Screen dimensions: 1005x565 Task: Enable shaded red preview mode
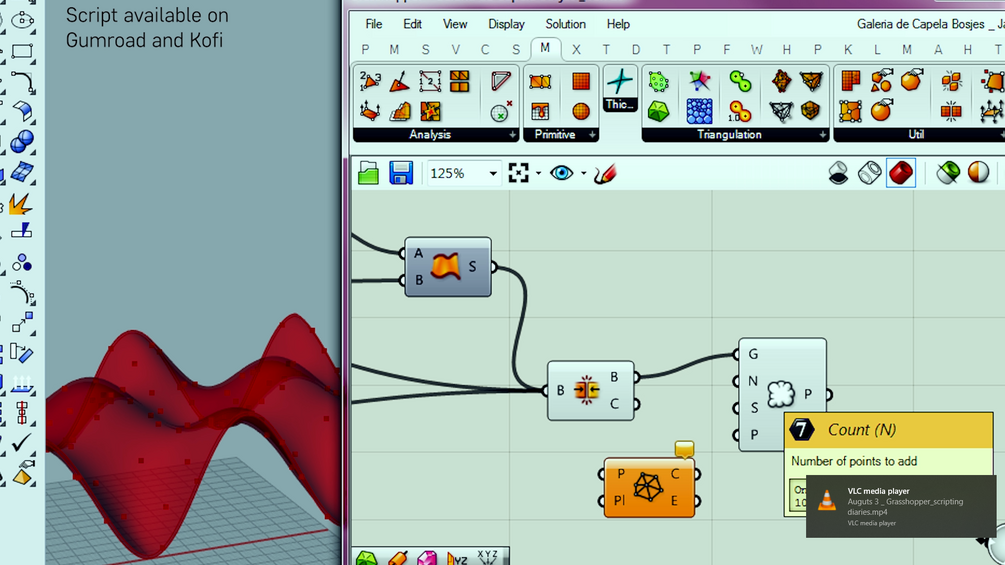point(901,173)
